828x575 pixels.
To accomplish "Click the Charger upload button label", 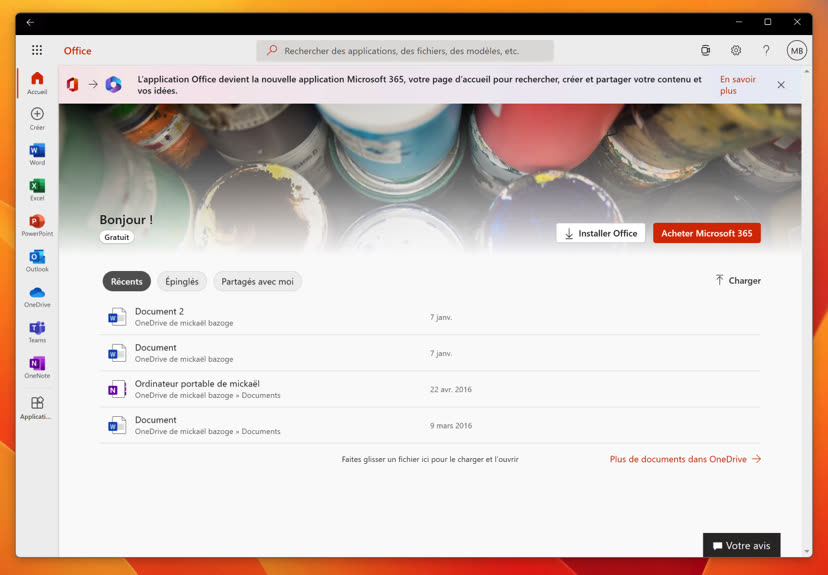I will (745, 281).
